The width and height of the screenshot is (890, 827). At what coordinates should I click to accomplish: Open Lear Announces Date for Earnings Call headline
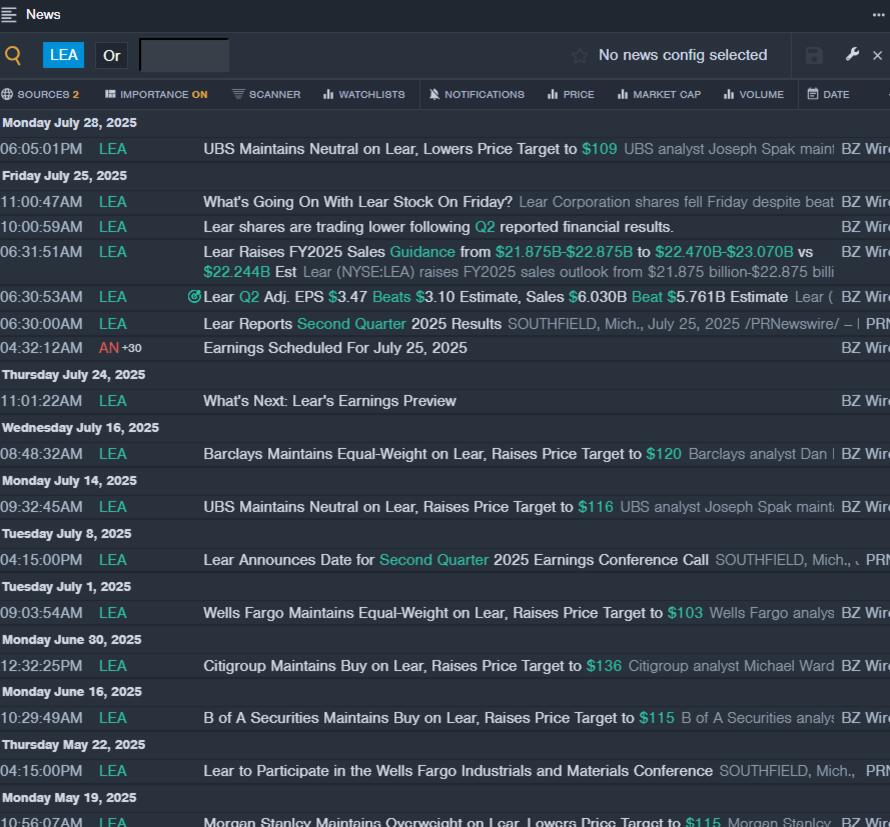(456, 560)
